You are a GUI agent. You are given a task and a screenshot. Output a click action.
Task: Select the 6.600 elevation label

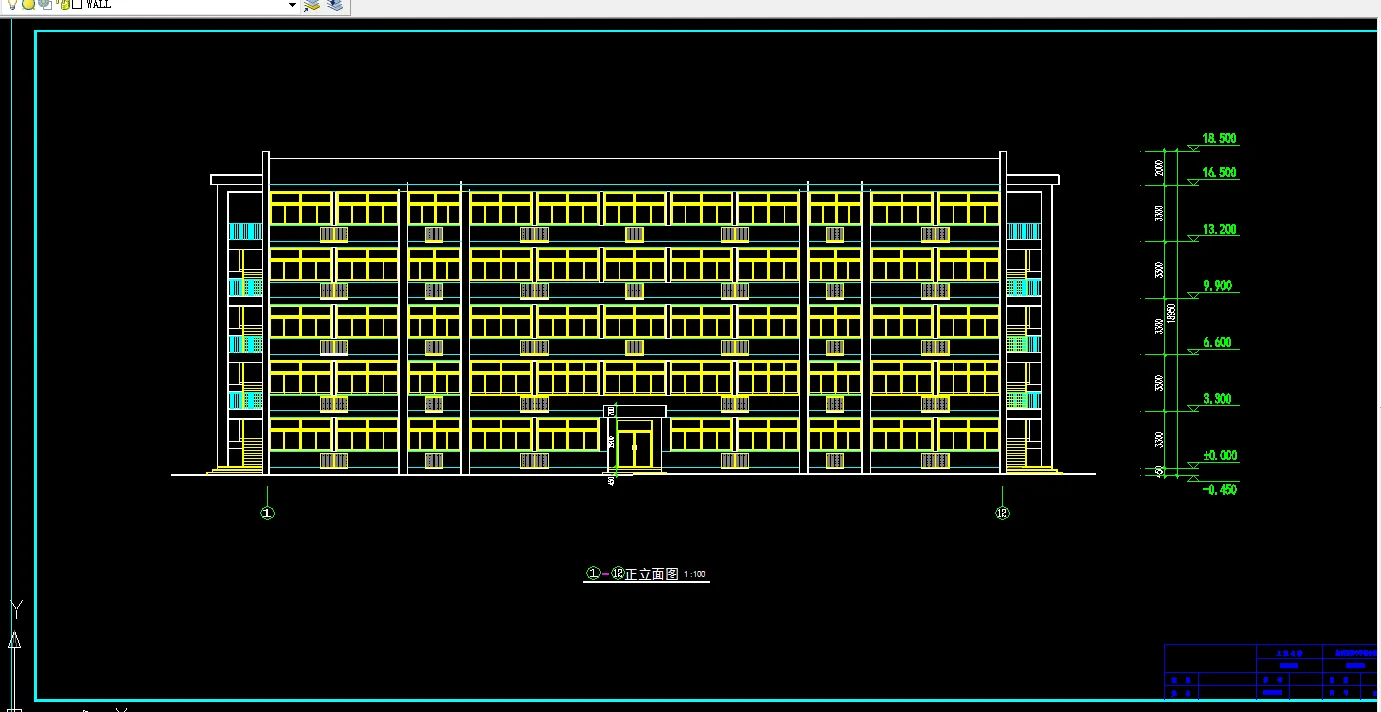pos(1217,342)
